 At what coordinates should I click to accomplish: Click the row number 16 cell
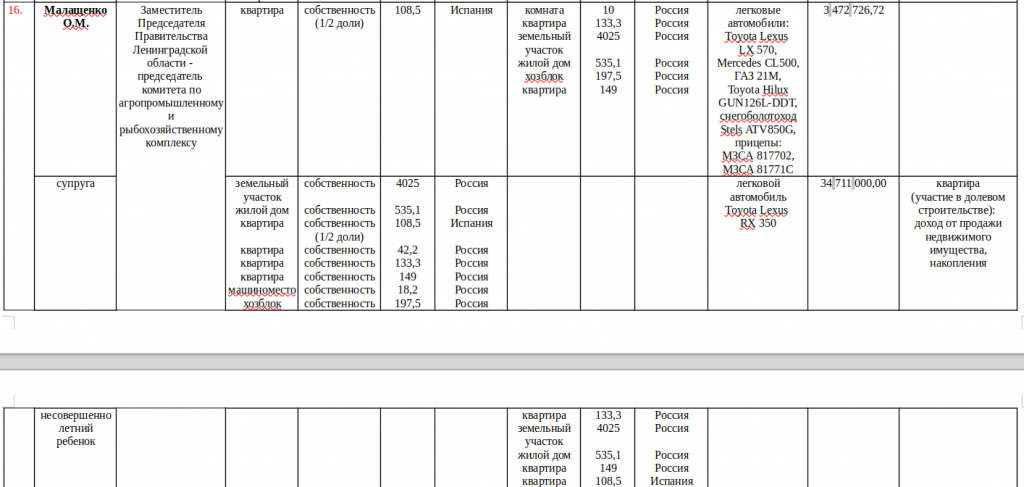(x=16, y=10)
